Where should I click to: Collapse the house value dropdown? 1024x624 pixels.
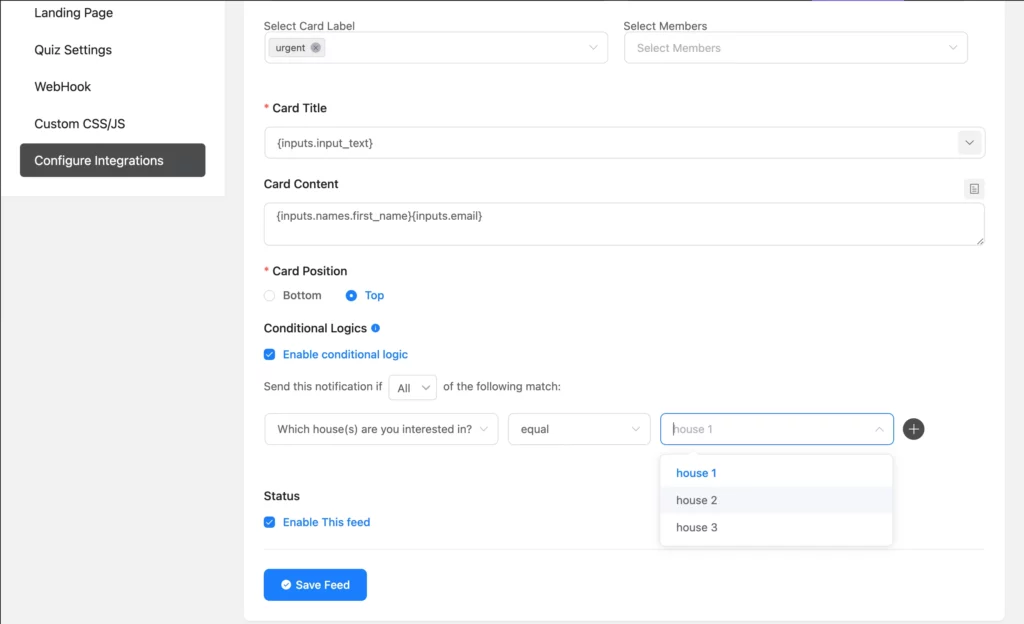[x=879, y=429]
